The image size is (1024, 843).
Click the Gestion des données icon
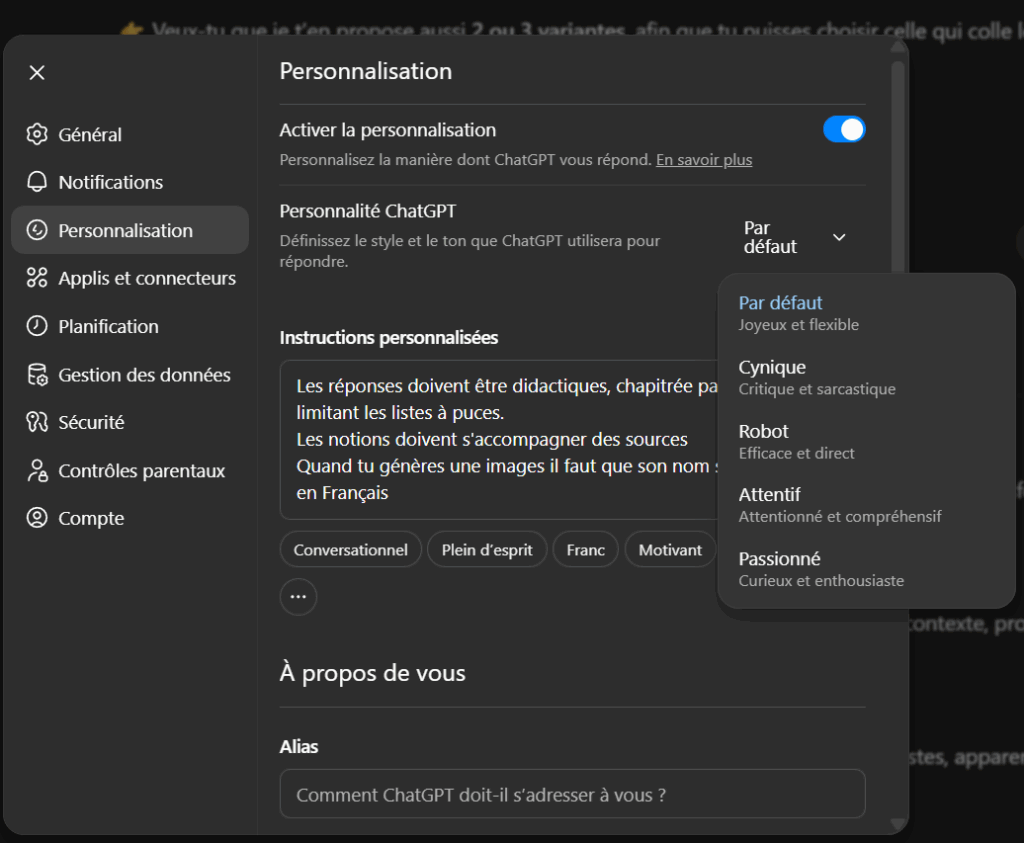tap(37, 375)
